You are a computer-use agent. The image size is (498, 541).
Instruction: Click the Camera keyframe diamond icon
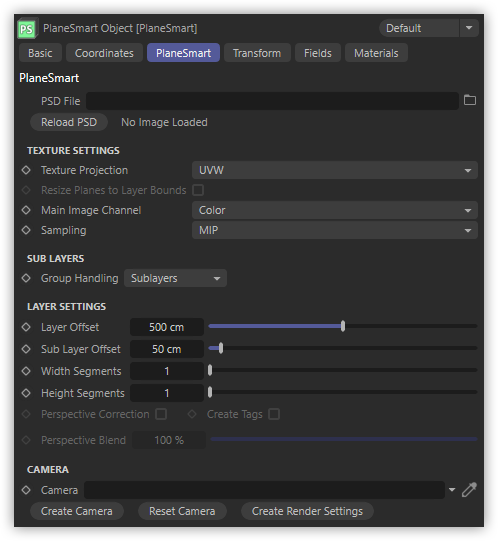26,490
